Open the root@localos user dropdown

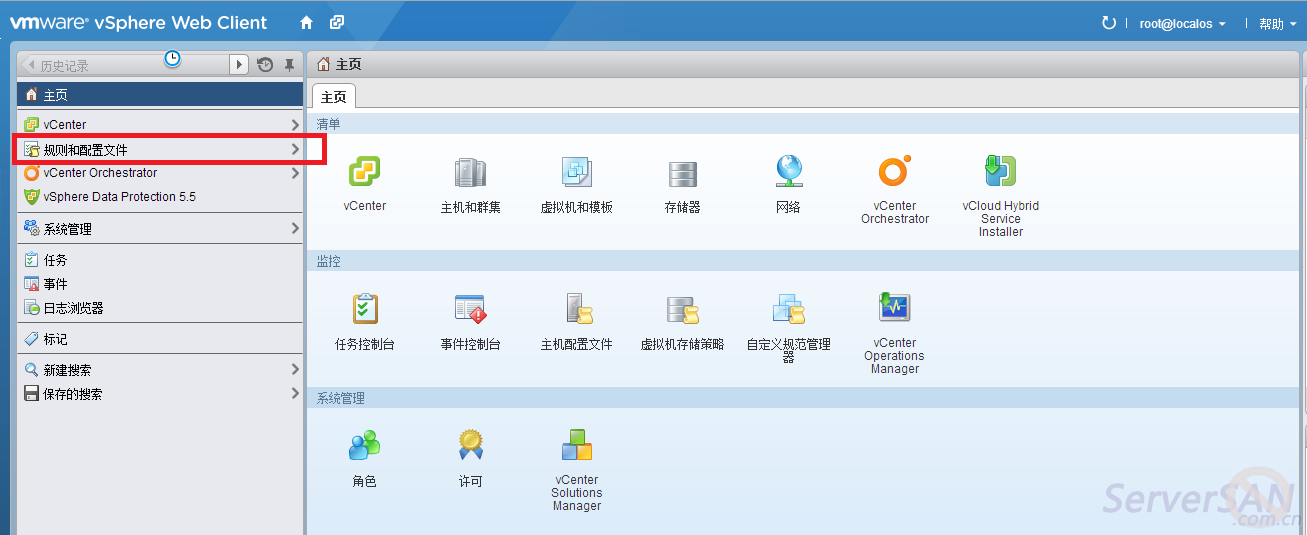coord(1182,24)
